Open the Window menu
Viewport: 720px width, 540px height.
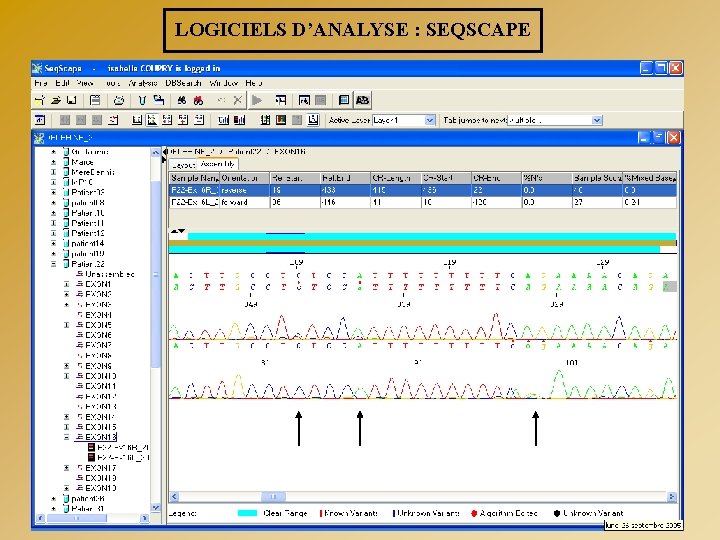coord(224,83)
